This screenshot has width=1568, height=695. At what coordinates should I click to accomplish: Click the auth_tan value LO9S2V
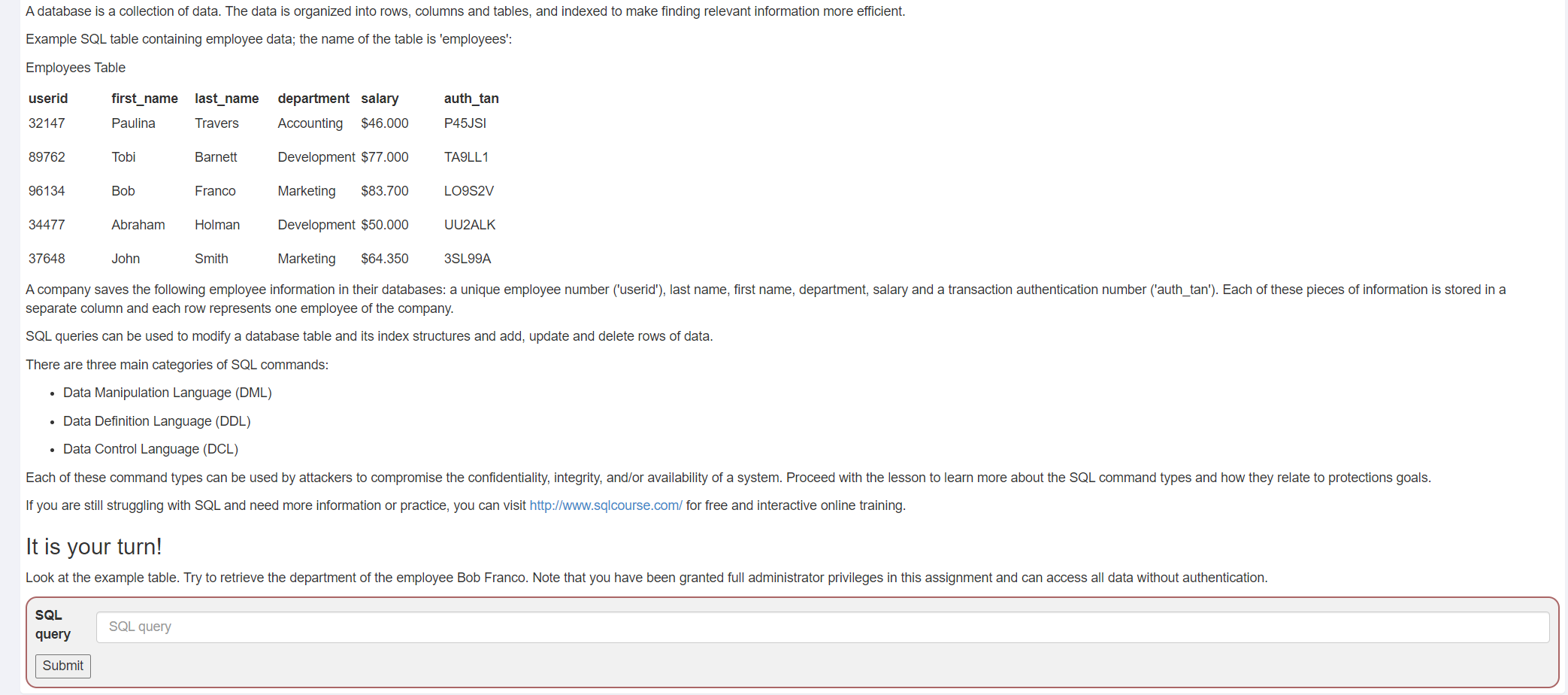click(468, 191)
